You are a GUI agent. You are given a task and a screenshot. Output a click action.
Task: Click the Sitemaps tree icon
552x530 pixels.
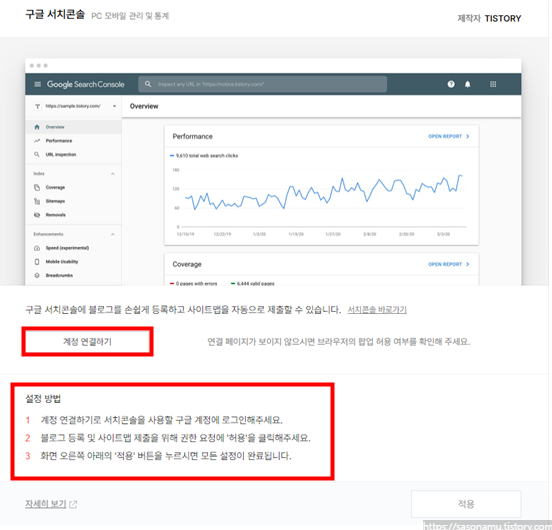[37, 201]
